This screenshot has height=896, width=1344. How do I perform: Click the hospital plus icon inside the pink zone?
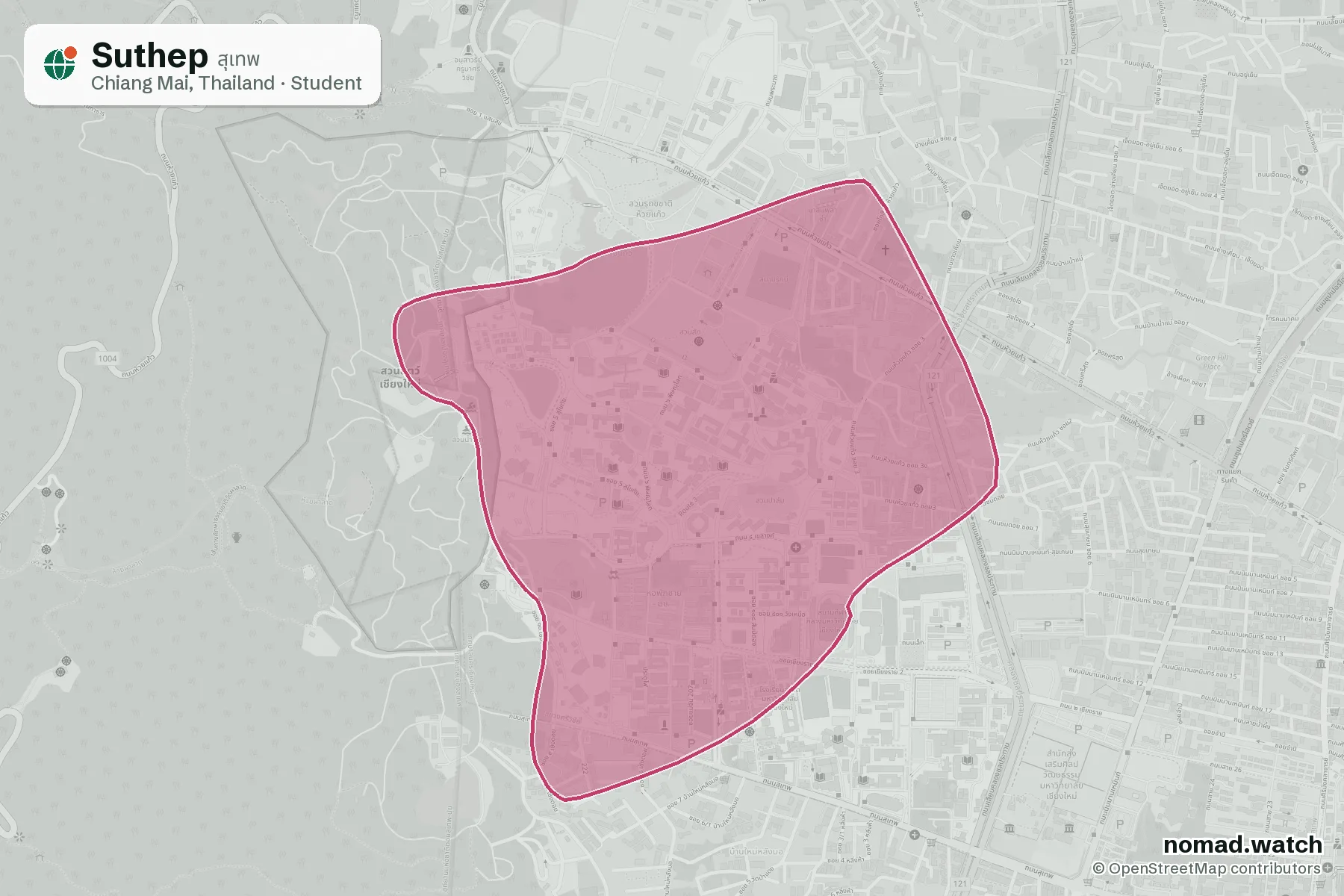tap(796, 547)
